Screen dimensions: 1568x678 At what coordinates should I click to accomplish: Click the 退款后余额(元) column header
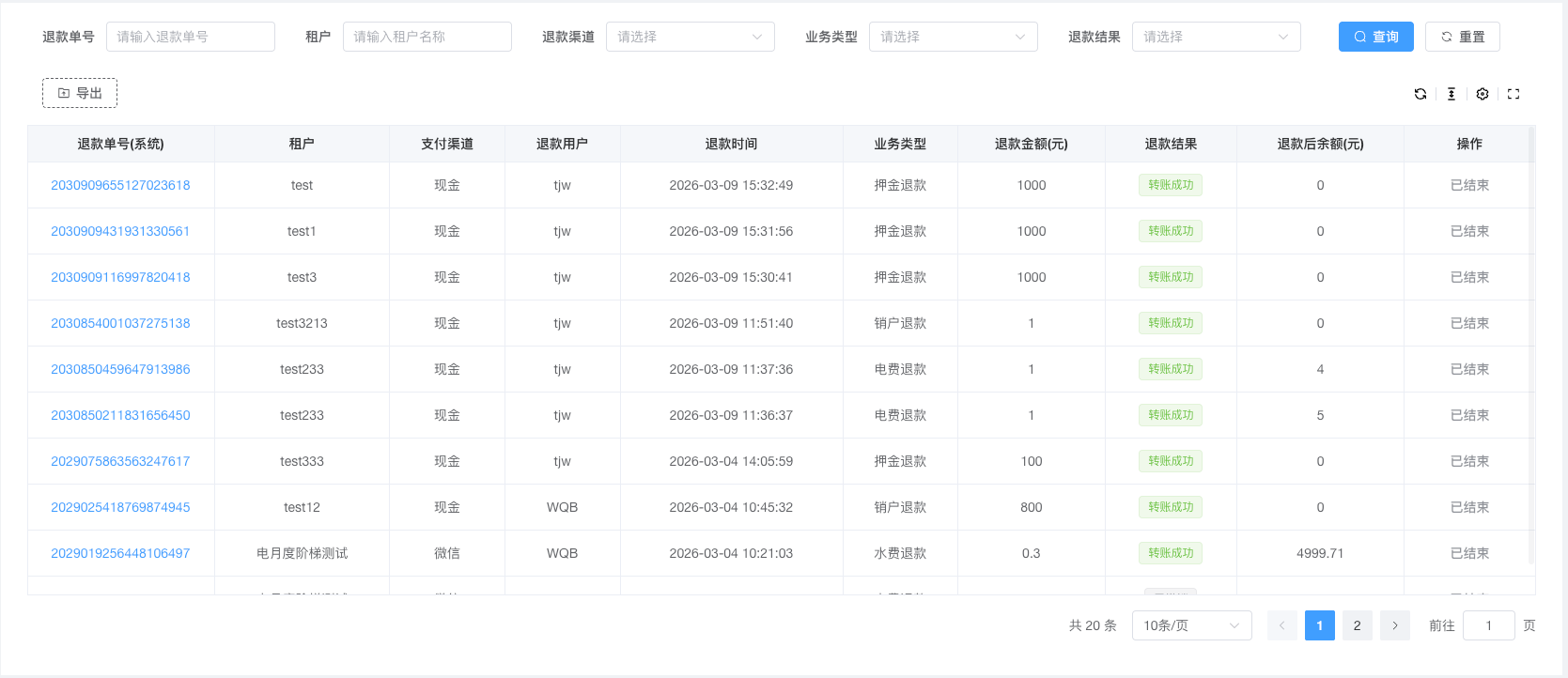click(x=1320, y=144)
